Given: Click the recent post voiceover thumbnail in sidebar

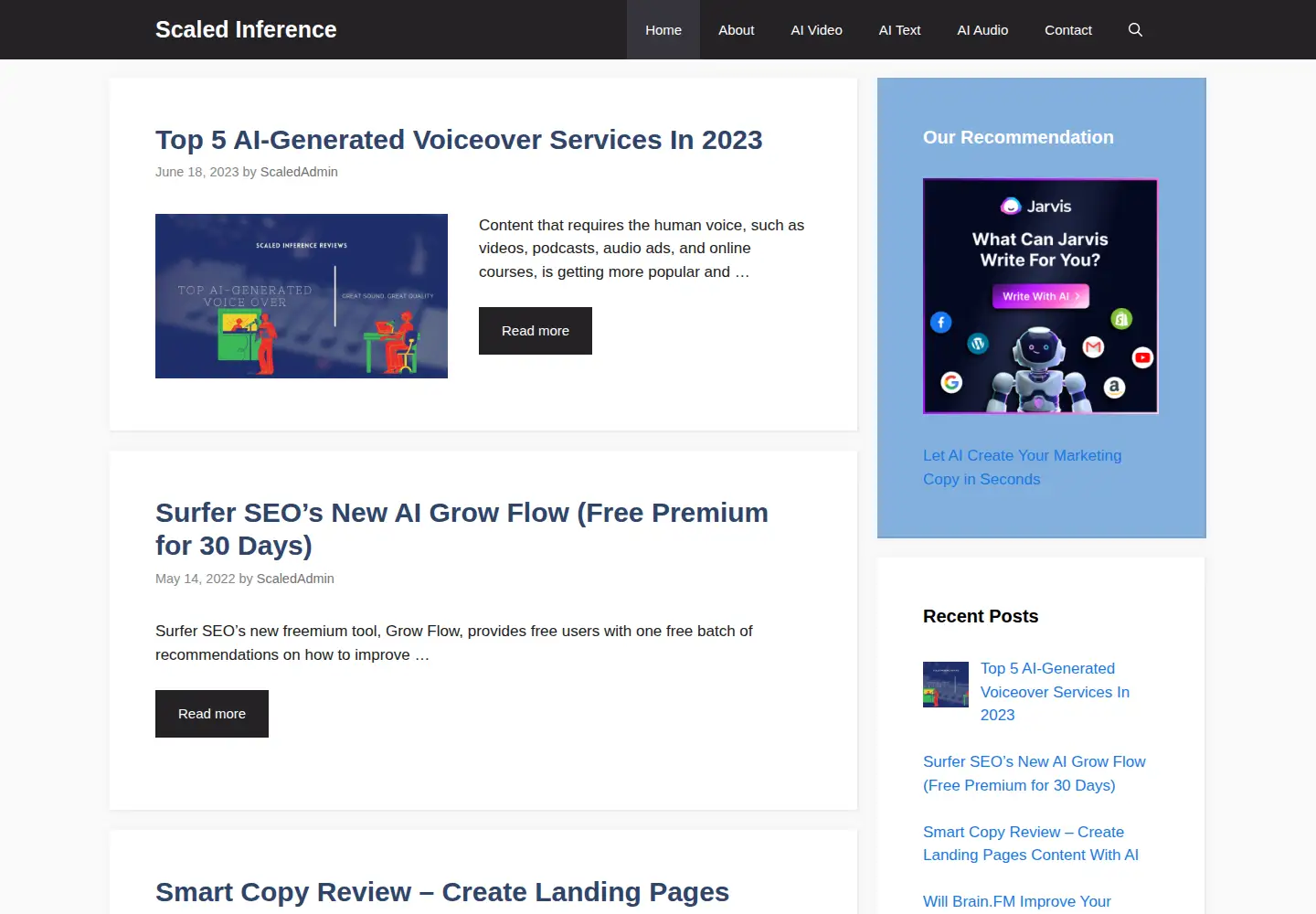Looking at the screenshot, I should click(x=946, y=685).
